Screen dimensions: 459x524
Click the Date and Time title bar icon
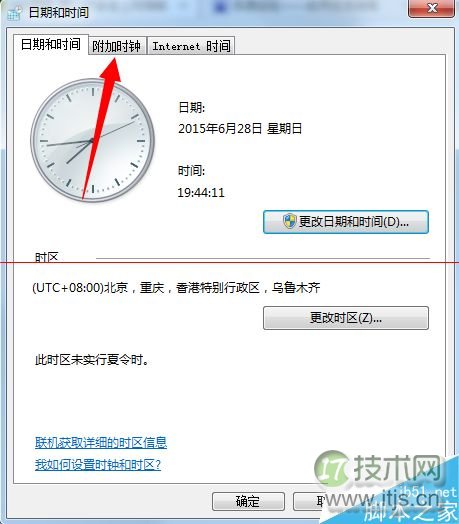tap(14, 13)
